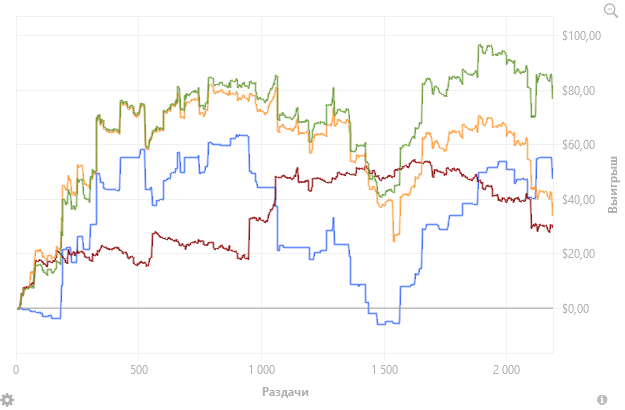
Task: Click the 0 label on the x-axis
Action: [17, 368]
